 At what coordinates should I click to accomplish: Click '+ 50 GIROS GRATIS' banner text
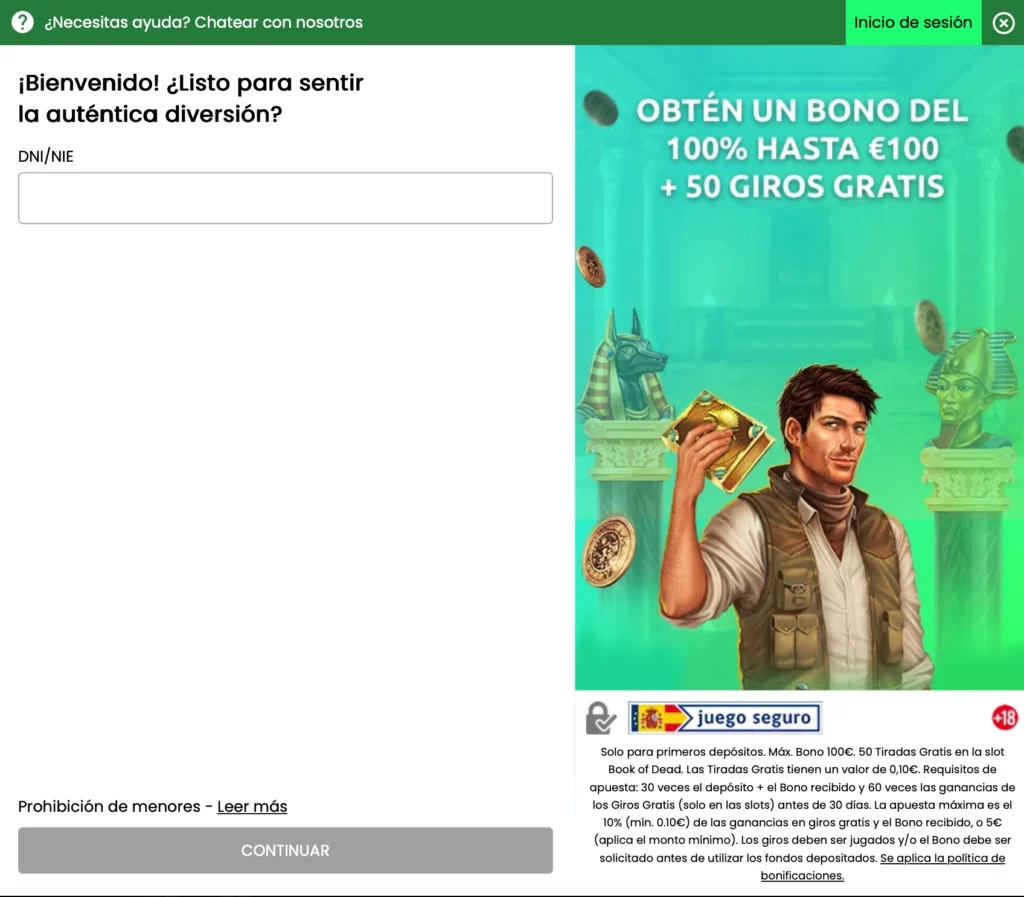[802, 187]
